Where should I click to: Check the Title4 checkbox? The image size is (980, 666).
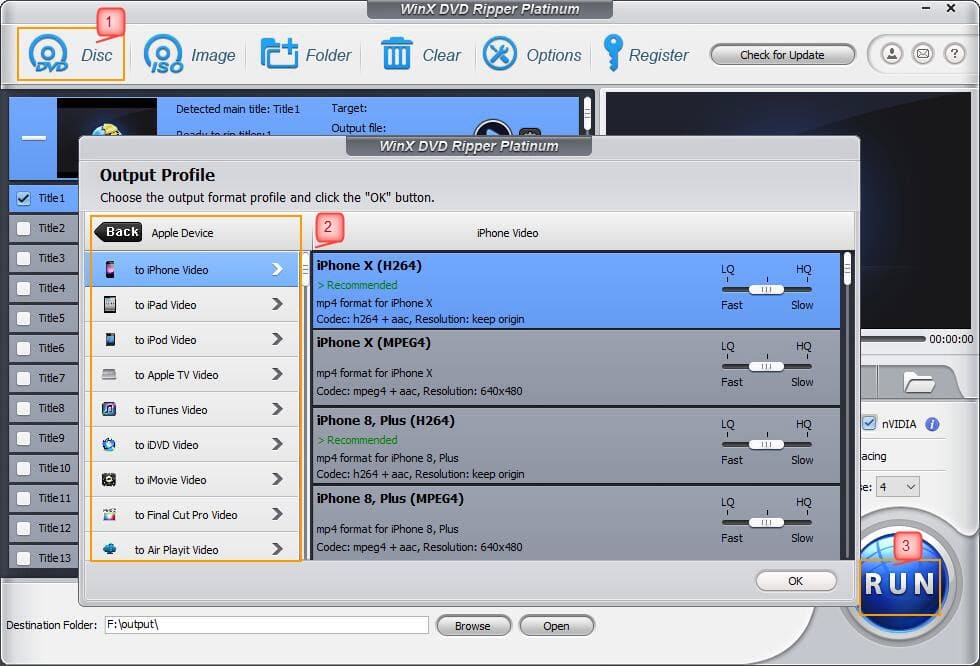pyautogui.click(x=24, y=289)
